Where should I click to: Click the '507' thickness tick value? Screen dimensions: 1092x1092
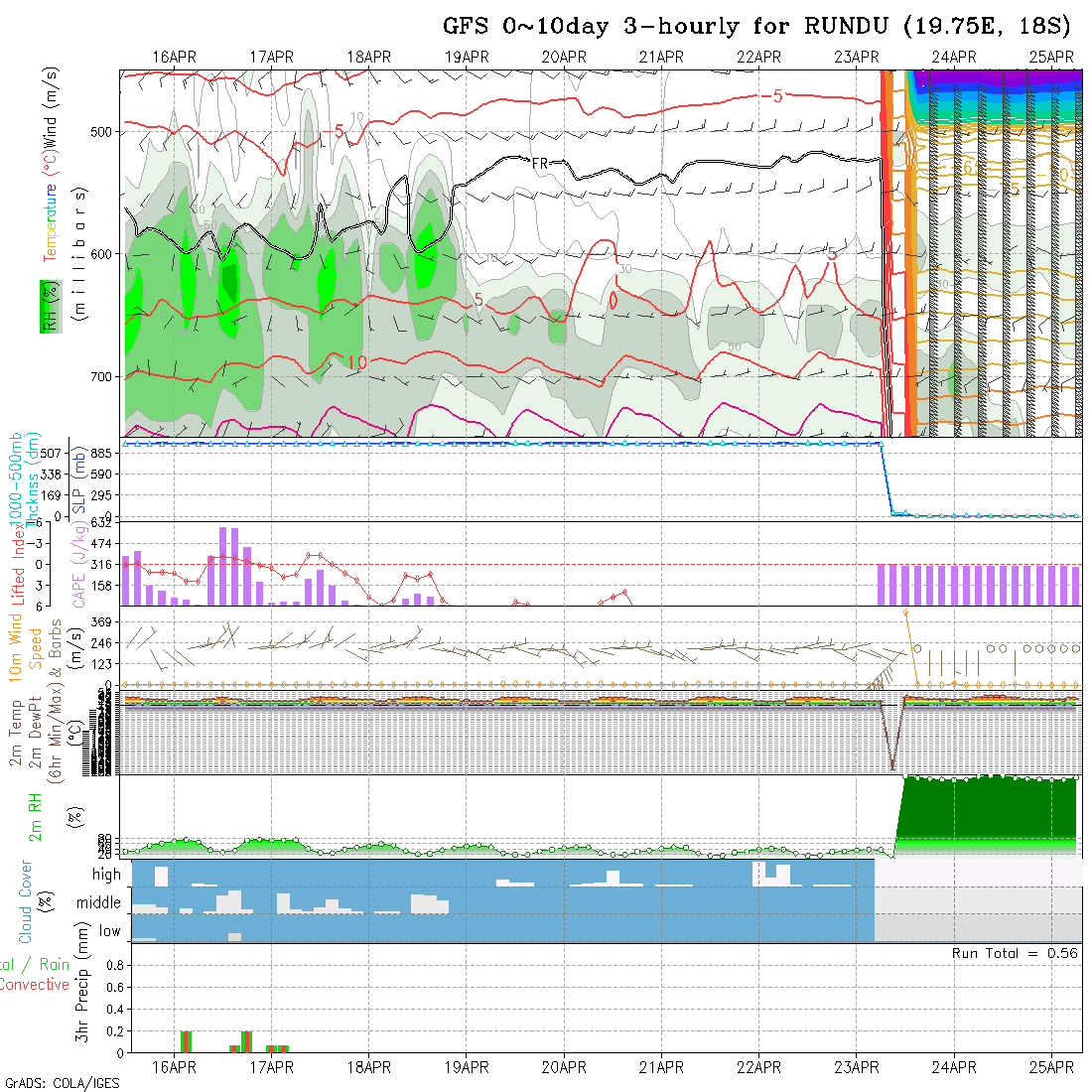[52, 454]
